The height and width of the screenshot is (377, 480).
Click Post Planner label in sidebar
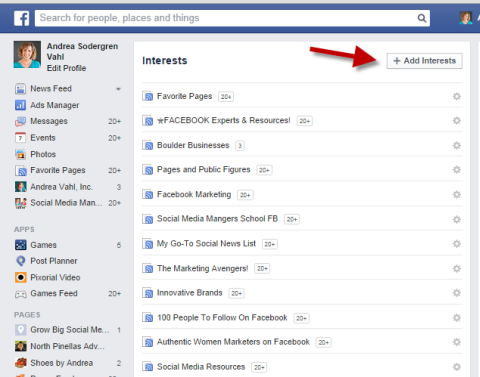pyautogui.click(x=54, y=261)
